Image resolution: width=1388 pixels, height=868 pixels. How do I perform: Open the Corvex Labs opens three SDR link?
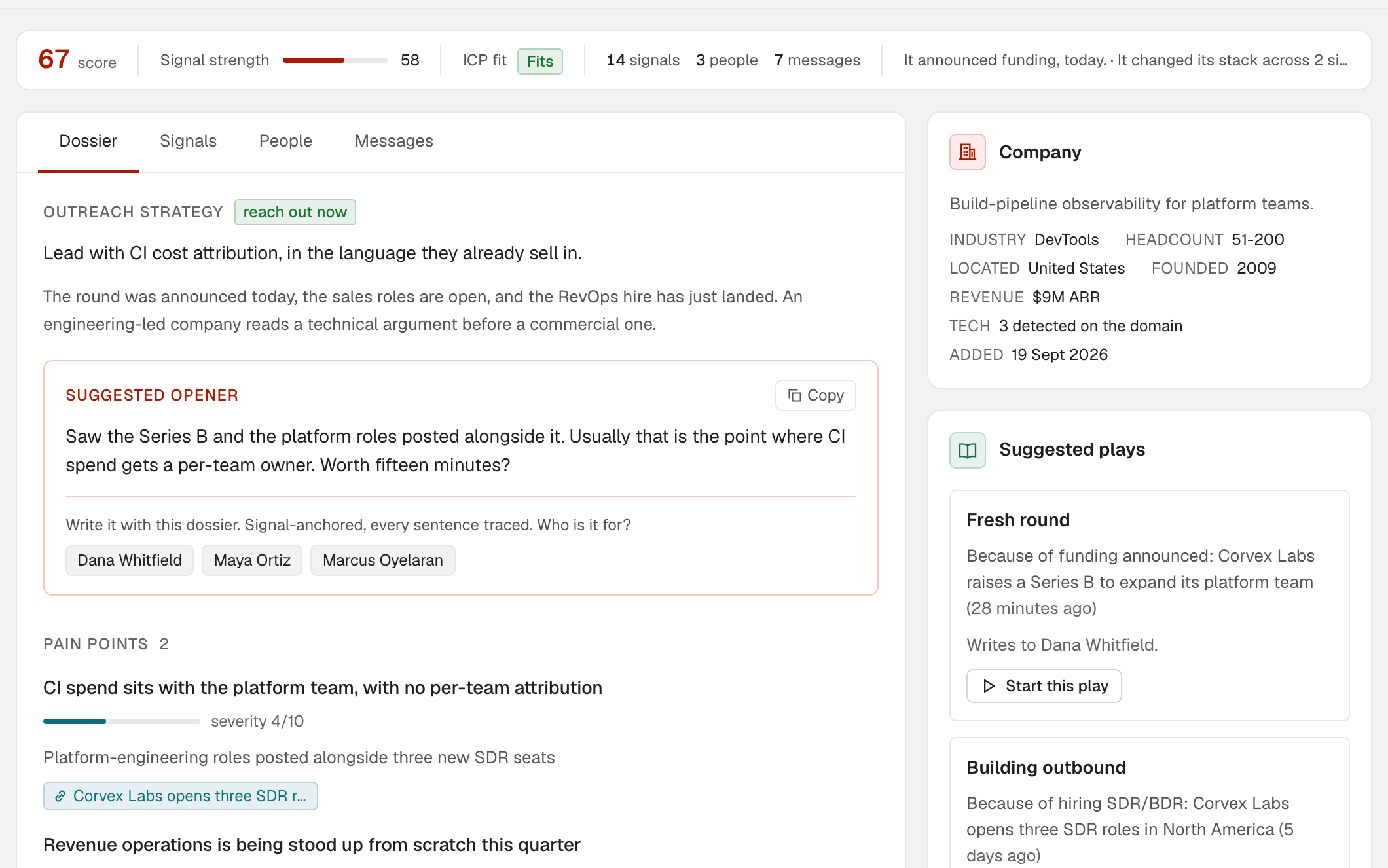point(181,796)
